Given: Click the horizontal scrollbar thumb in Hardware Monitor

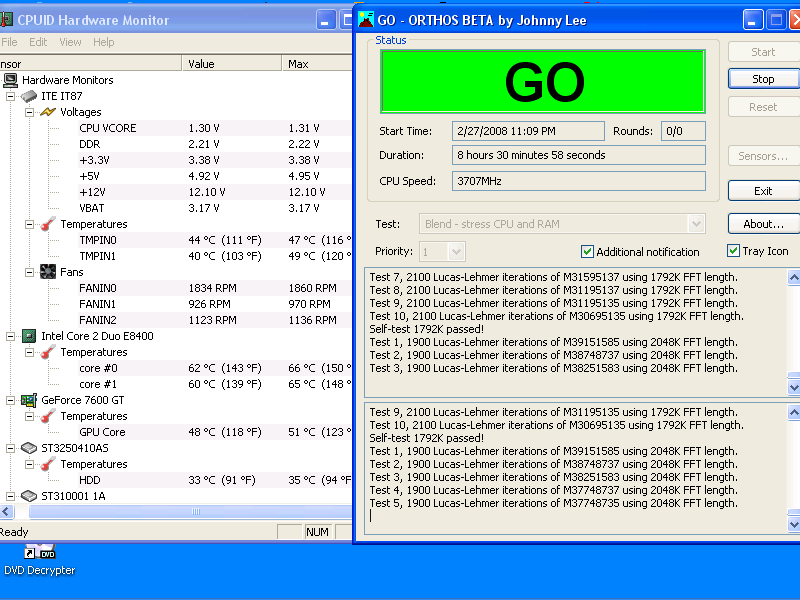Looking at the screenshot, I should coord(190,512).
